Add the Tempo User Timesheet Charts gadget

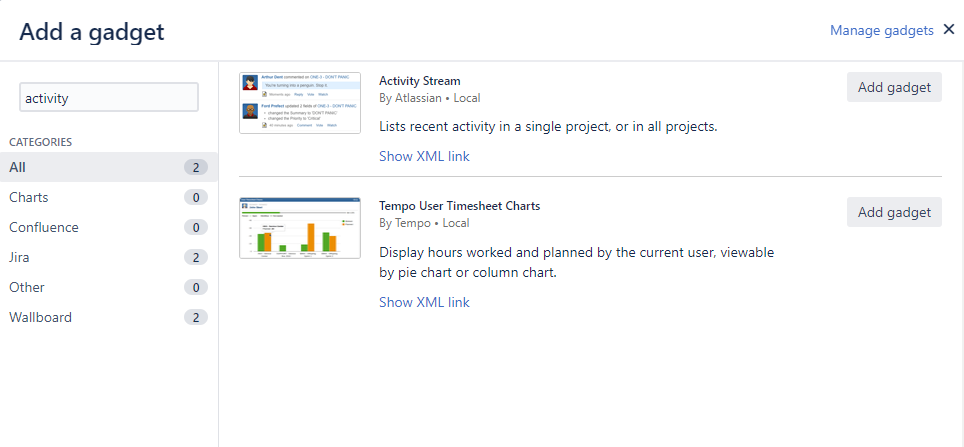[x=894, y=212]
